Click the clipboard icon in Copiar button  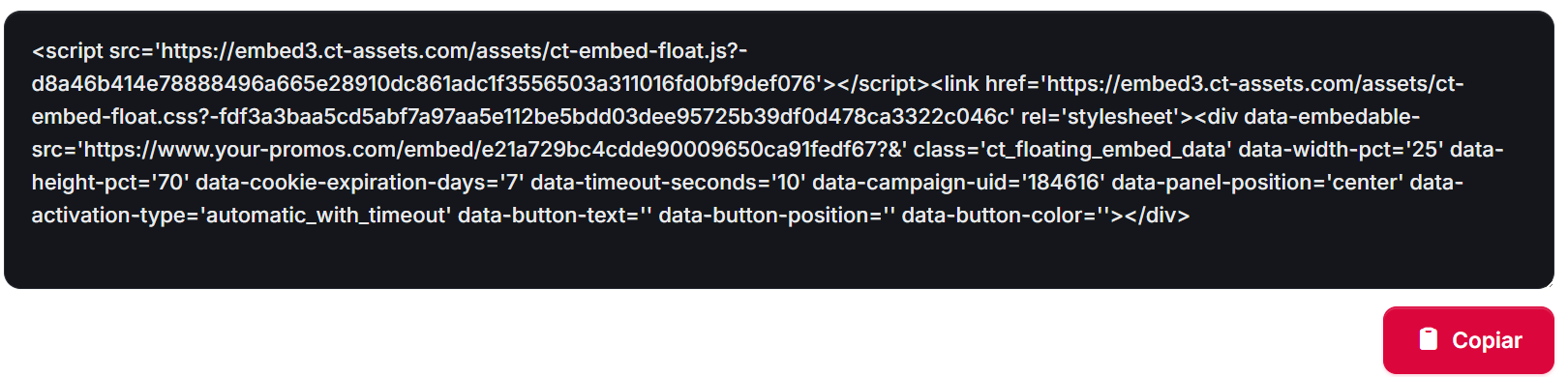1429,339
